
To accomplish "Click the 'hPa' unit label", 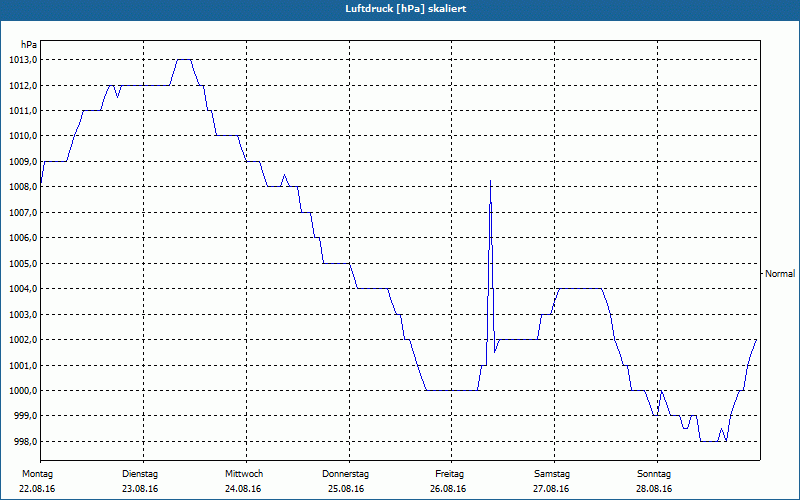I will click(29, 45).
